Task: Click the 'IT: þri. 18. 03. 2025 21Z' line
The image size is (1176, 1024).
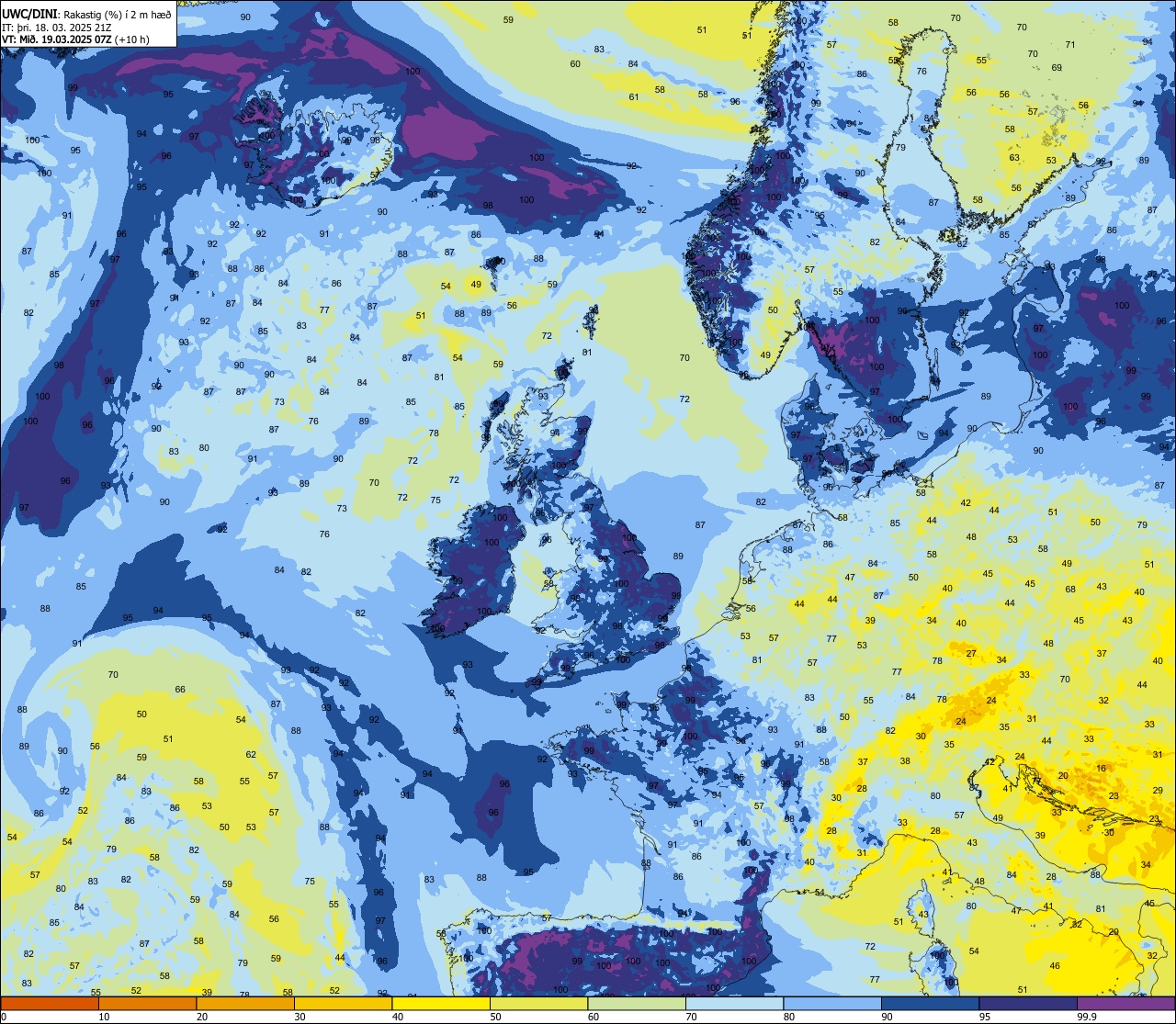Action: pyautogui.click(x=55, y=27)
